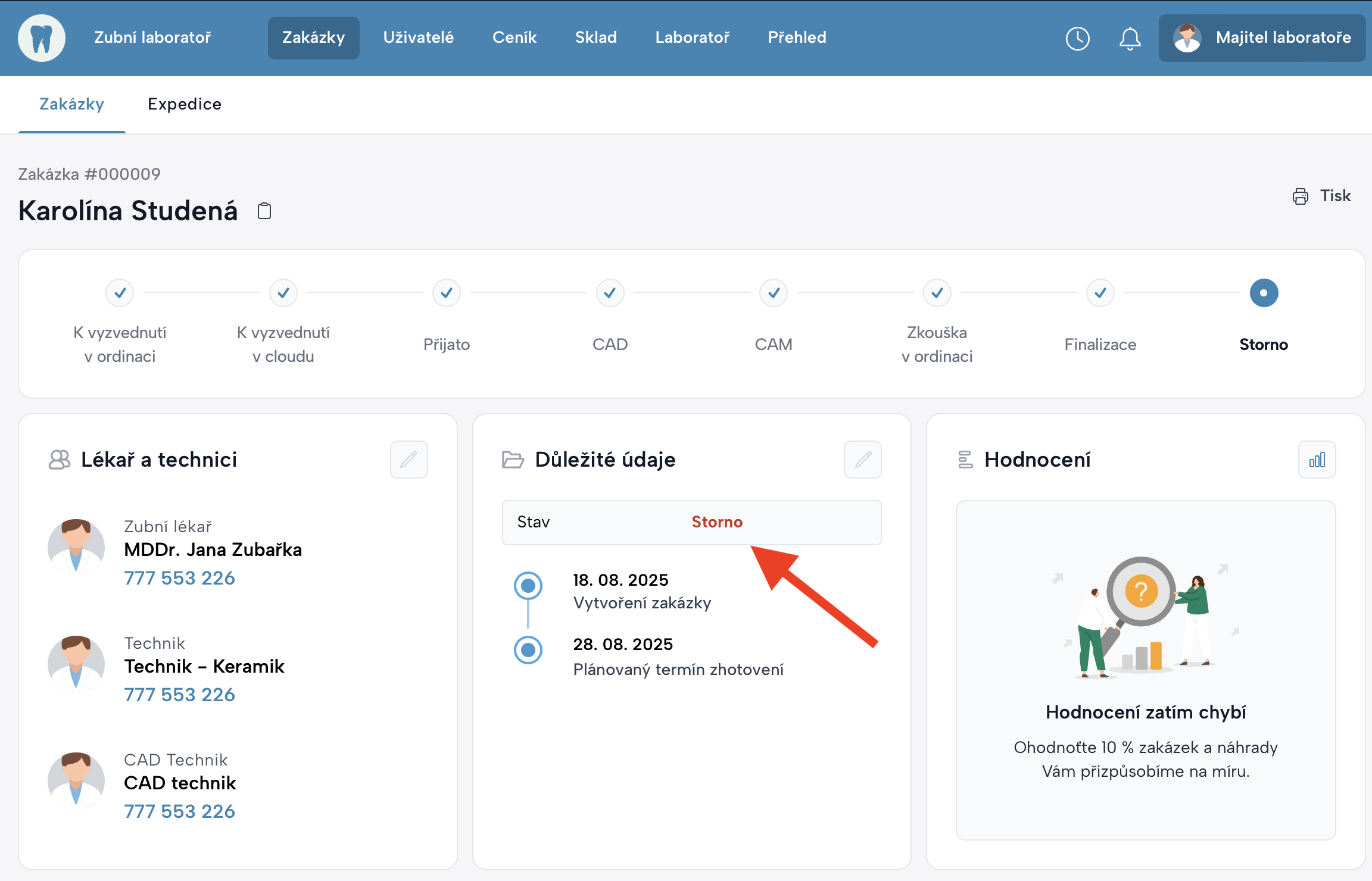This screenshot has height=881, width=1372.
Task: Edit Lékař a technici with pencil icon
Action: [x=409, y=460]
